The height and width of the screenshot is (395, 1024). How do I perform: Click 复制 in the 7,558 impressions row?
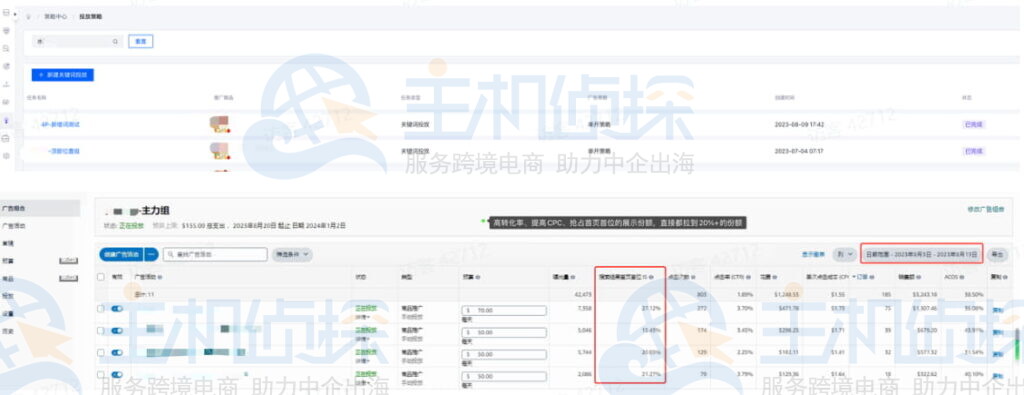(999, 310)
